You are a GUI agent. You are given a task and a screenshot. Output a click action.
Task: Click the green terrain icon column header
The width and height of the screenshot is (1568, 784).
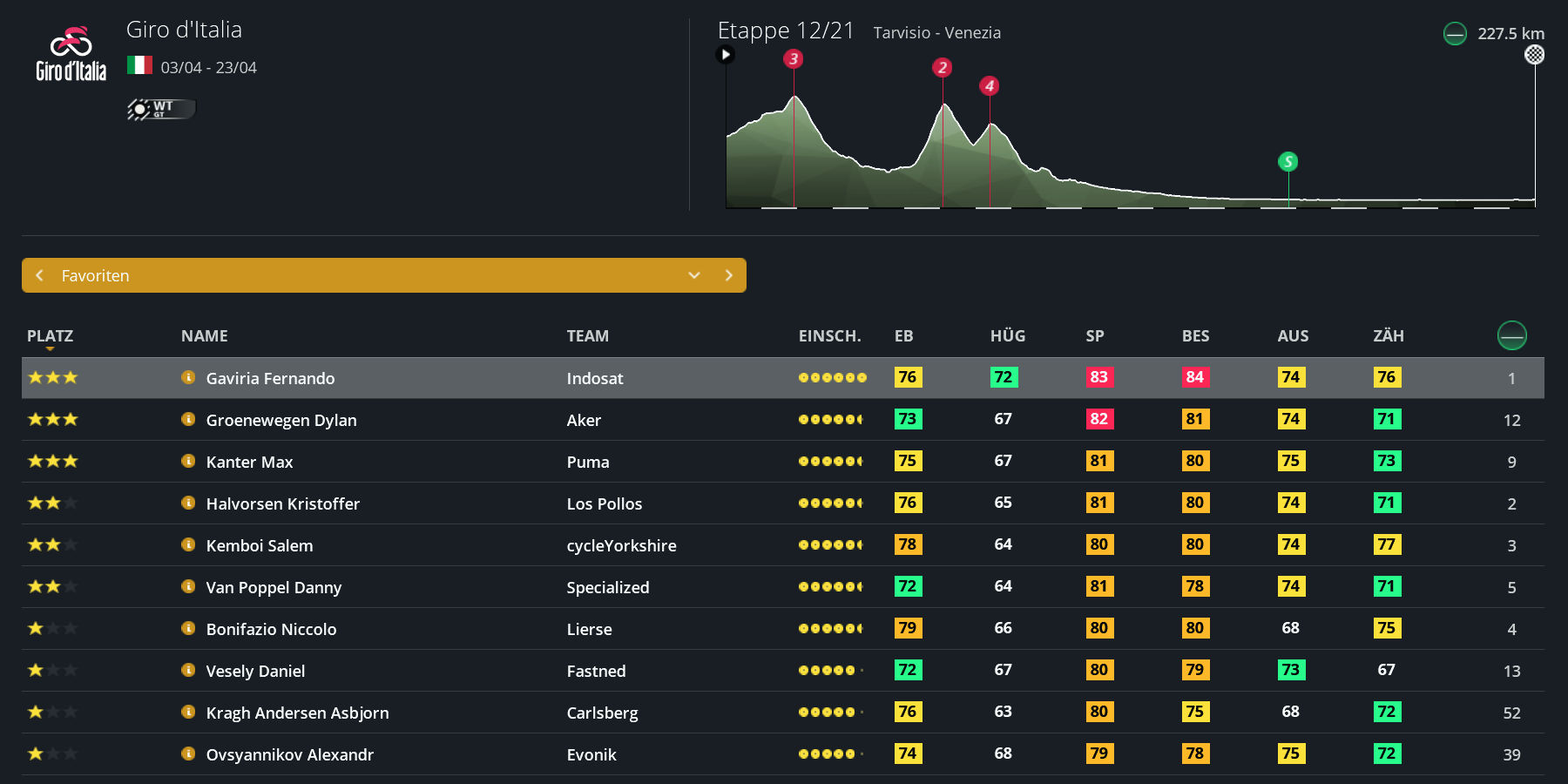click(x=1511, y=335)
